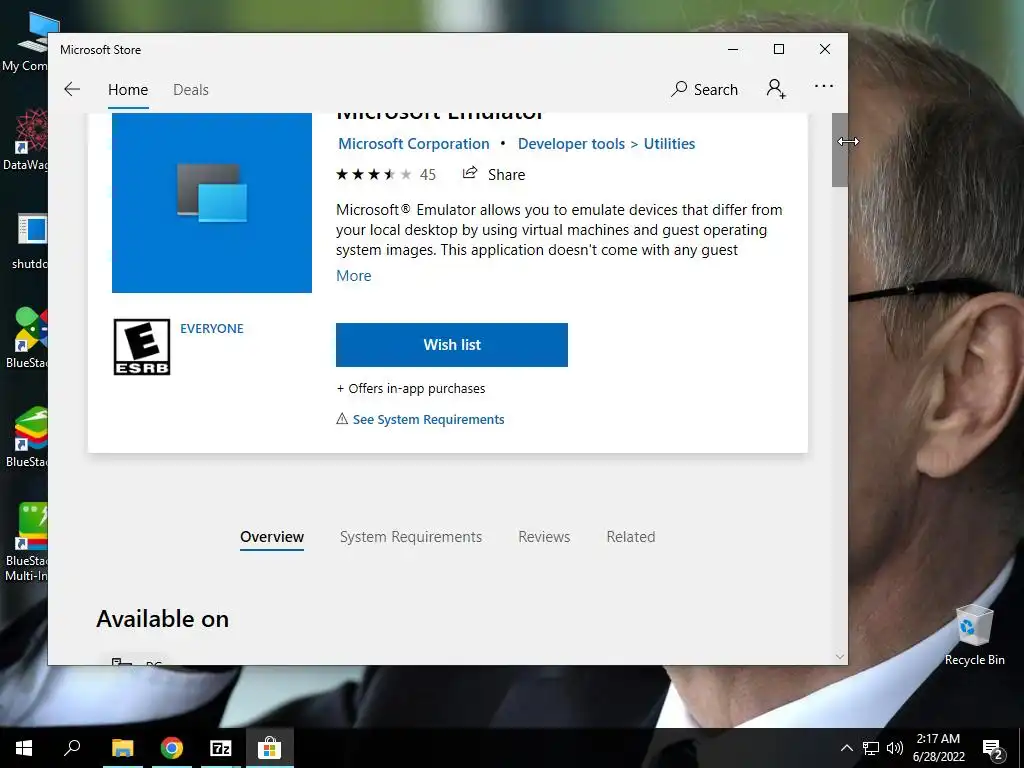Open the three-dot more menu
This screenshot has width=1024, height=768.
click(x=824, y=86)
